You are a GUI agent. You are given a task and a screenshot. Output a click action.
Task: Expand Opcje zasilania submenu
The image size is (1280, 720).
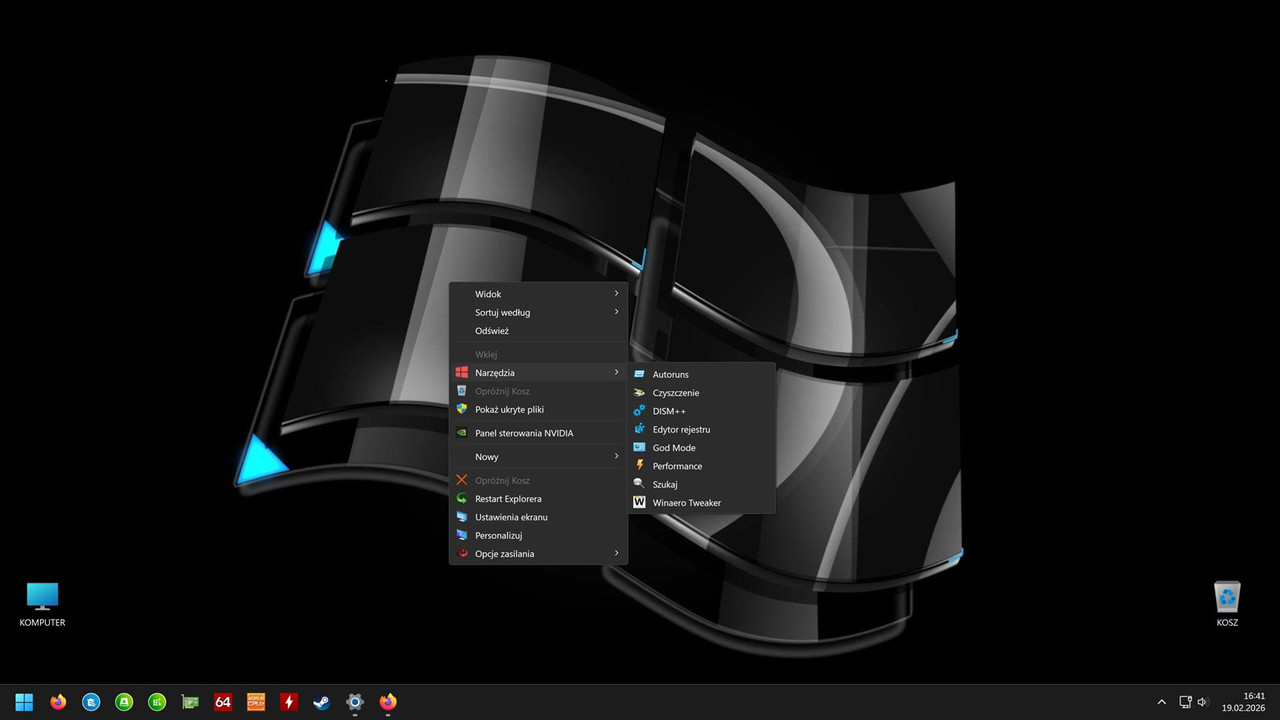pyautogui.click(x=538, y=553)
